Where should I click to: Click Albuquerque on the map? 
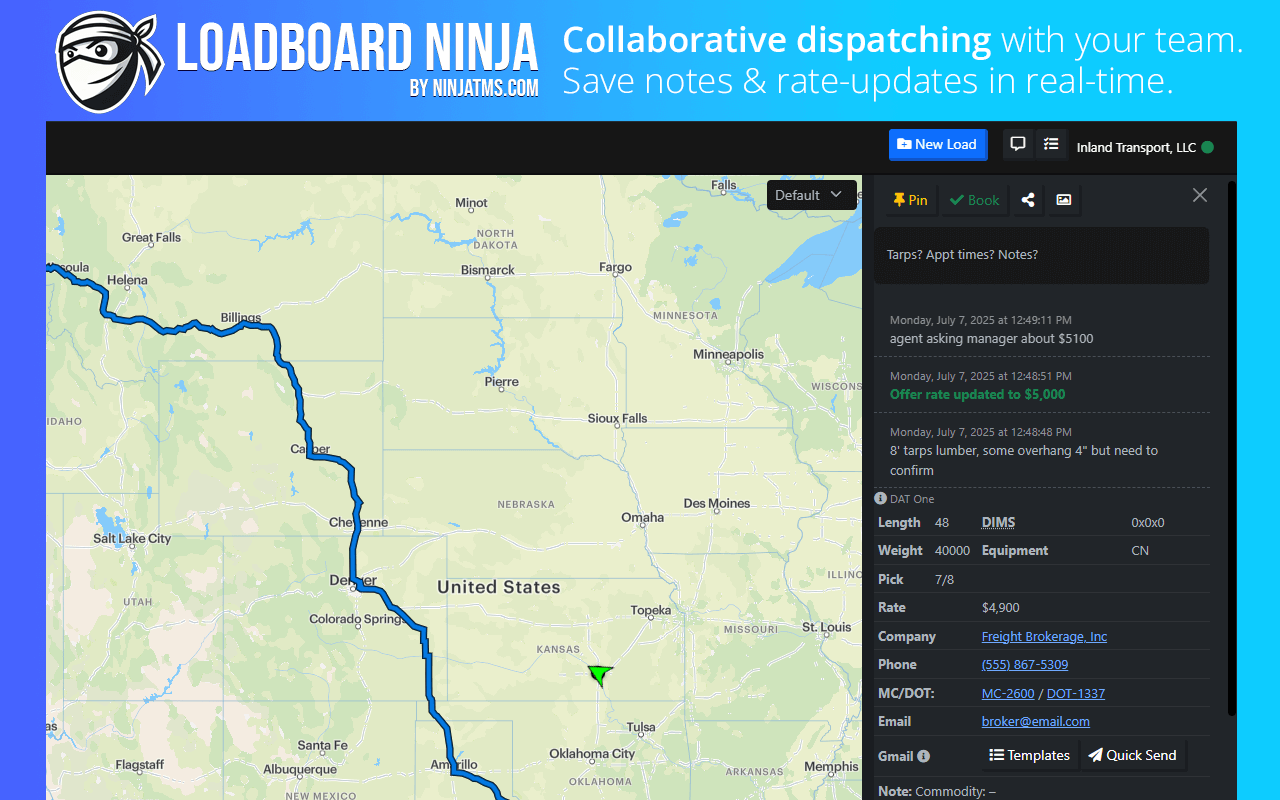click(x=300, y=770)
